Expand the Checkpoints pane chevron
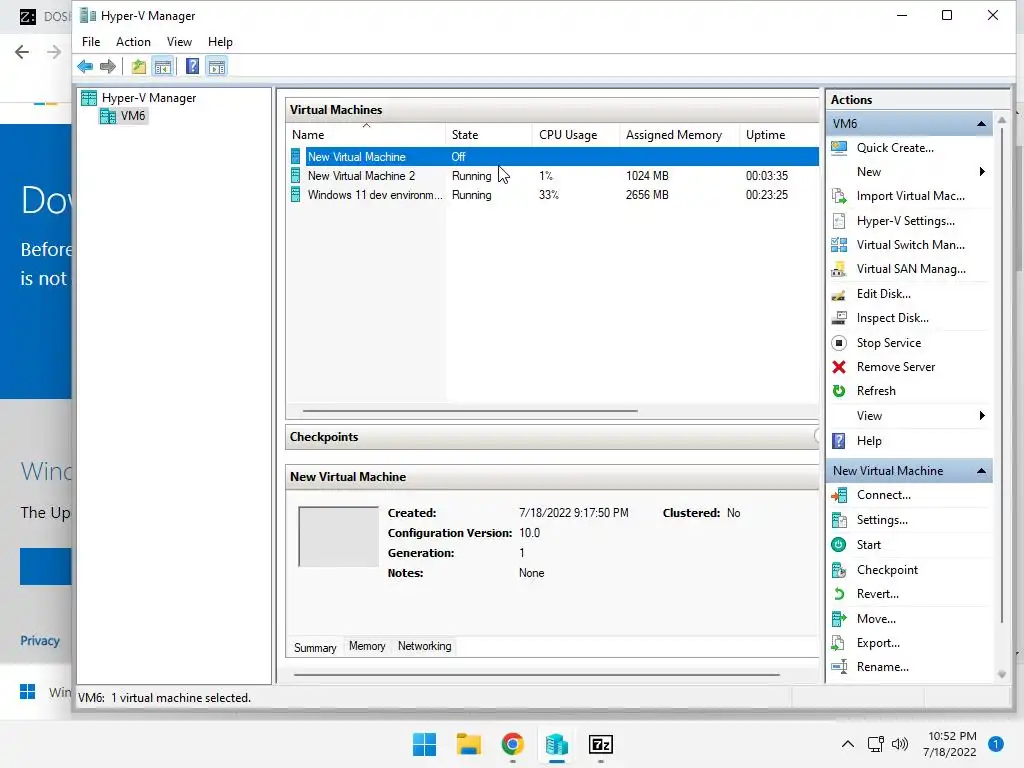 816,436
